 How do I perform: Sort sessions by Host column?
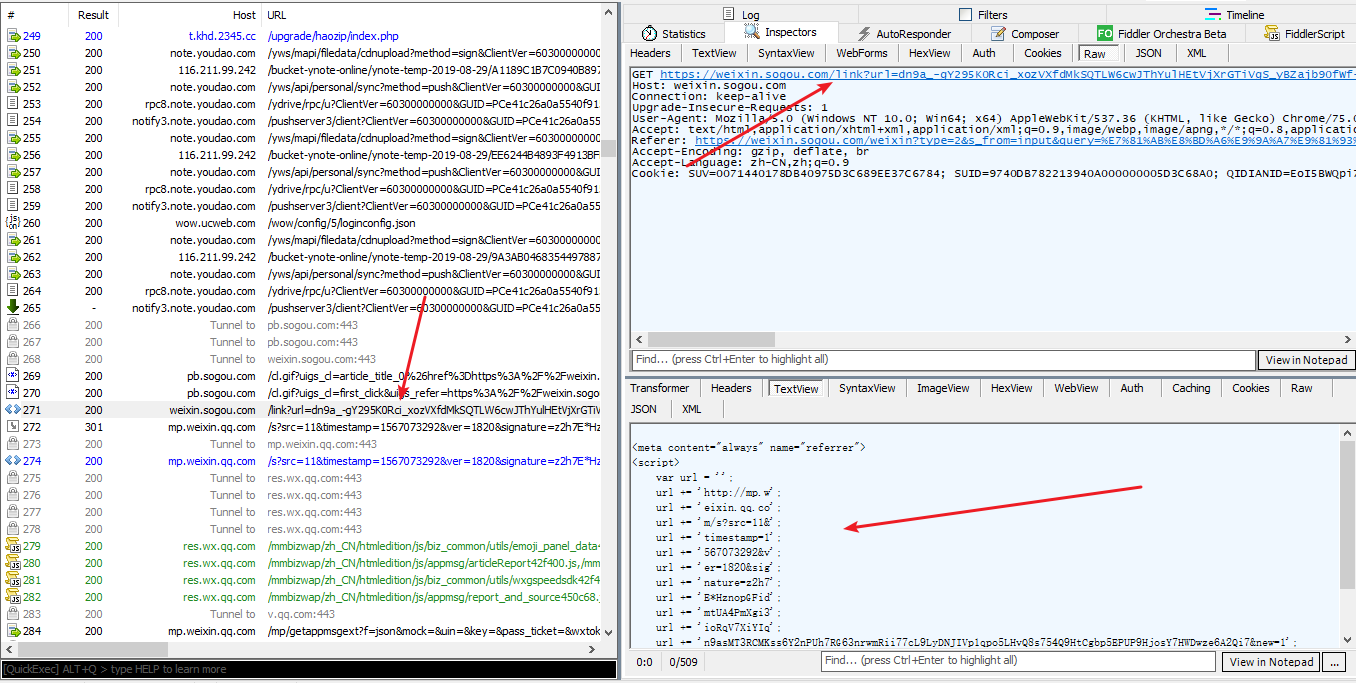coord(190,15)
